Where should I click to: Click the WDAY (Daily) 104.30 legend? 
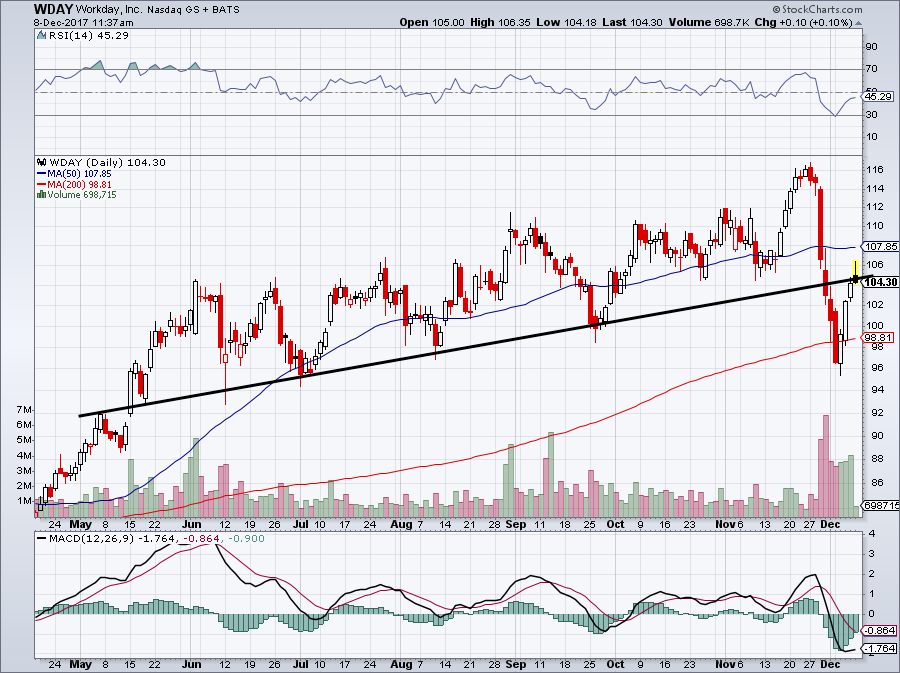(107, 162)
